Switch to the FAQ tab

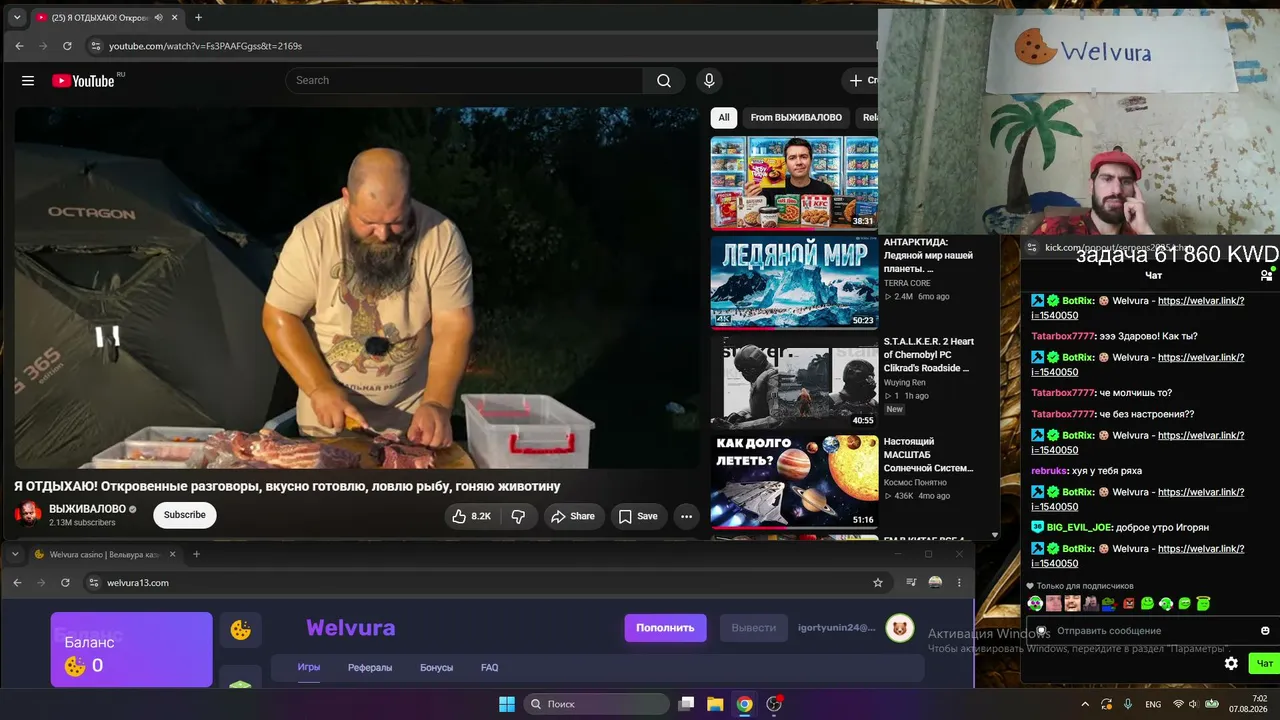tap(490, 667)
